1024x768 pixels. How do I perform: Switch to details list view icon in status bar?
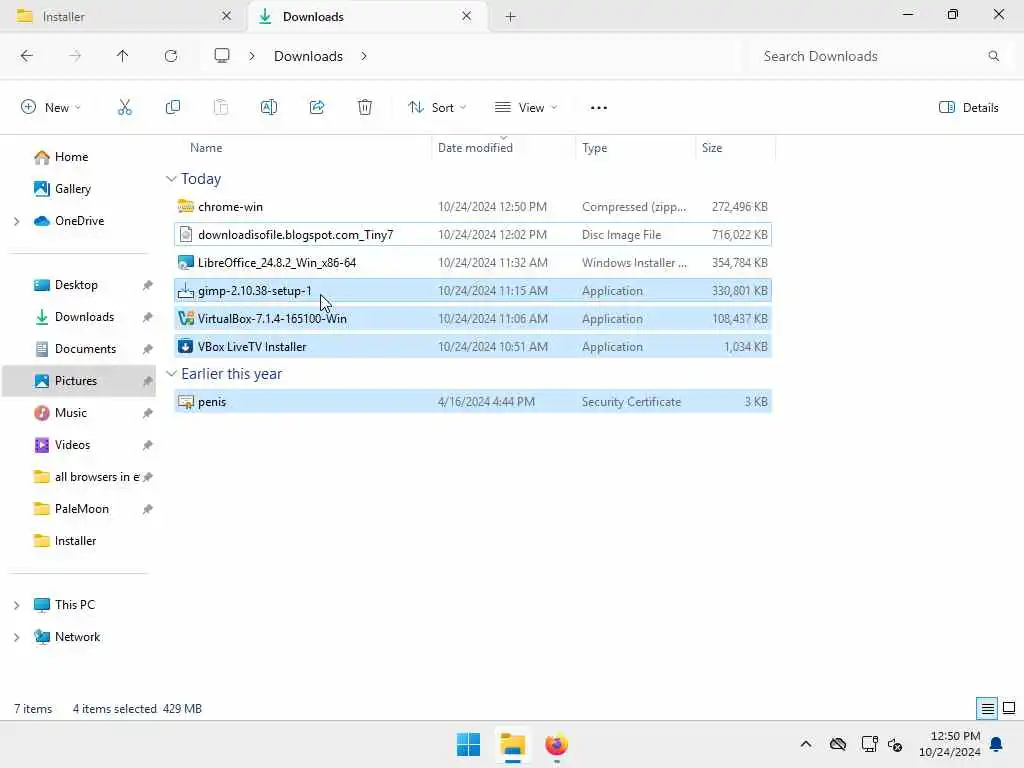point(987,709)
